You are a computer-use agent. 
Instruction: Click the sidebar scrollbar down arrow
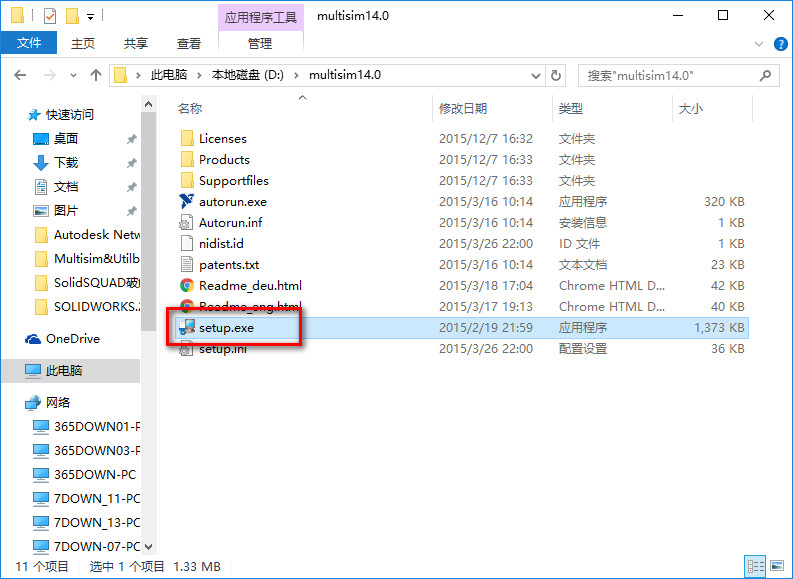[149, 547]
